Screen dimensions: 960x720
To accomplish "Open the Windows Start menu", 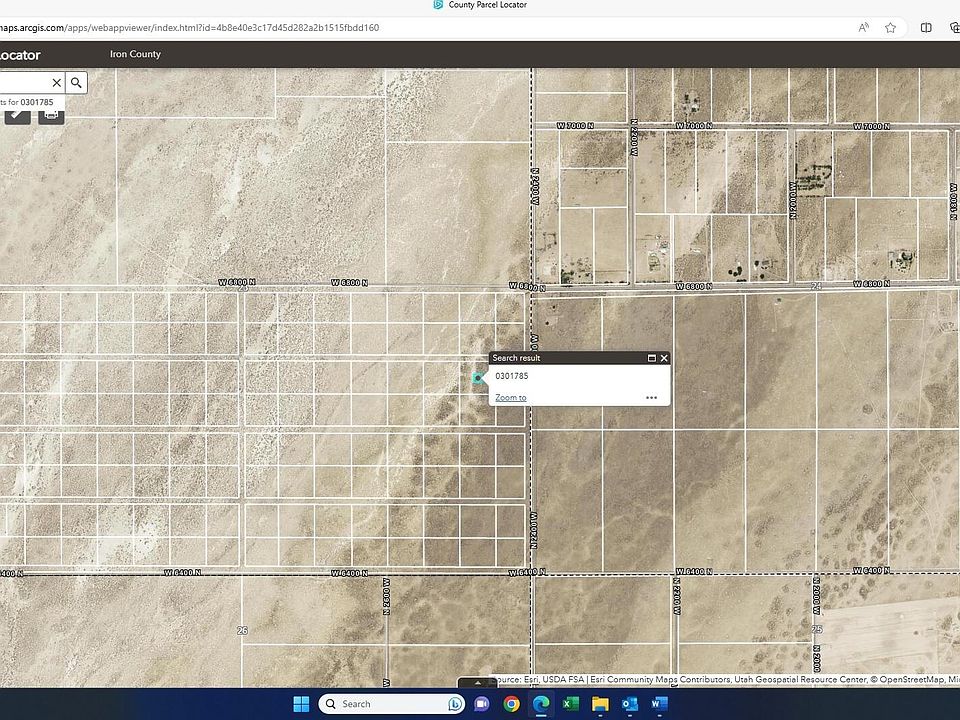I will click(301, 704).
